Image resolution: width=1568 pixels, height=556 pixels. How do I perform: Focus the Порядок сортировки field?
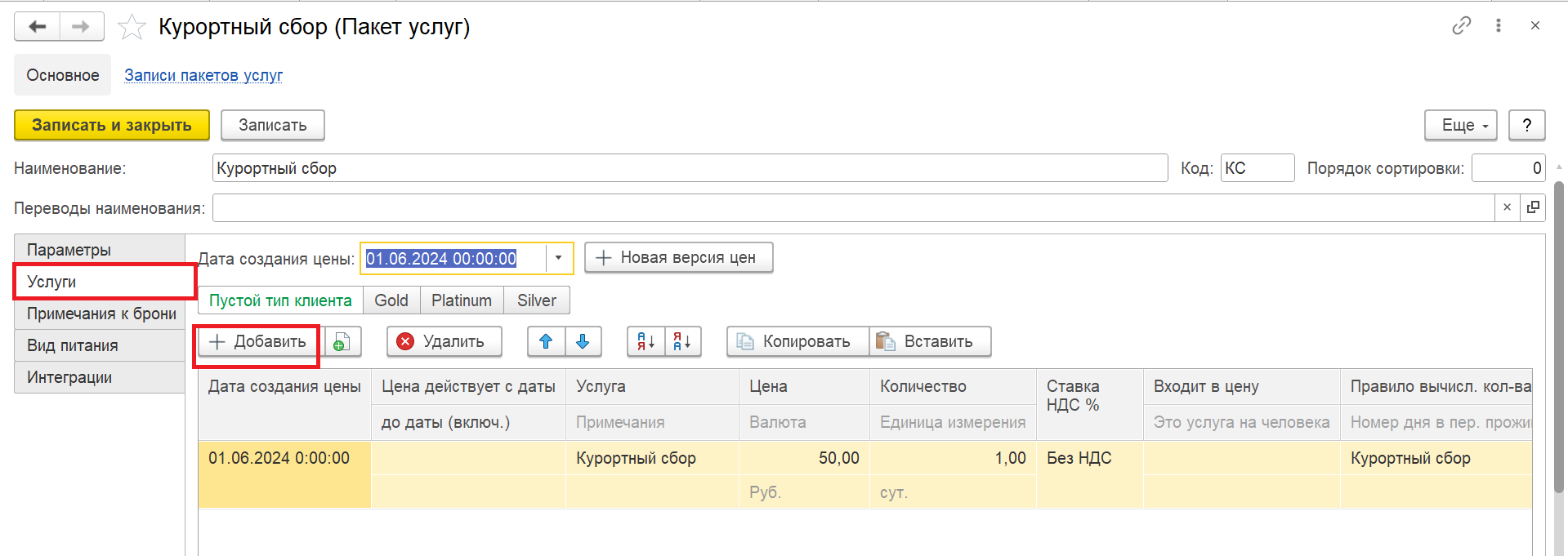click(1508, 168)
